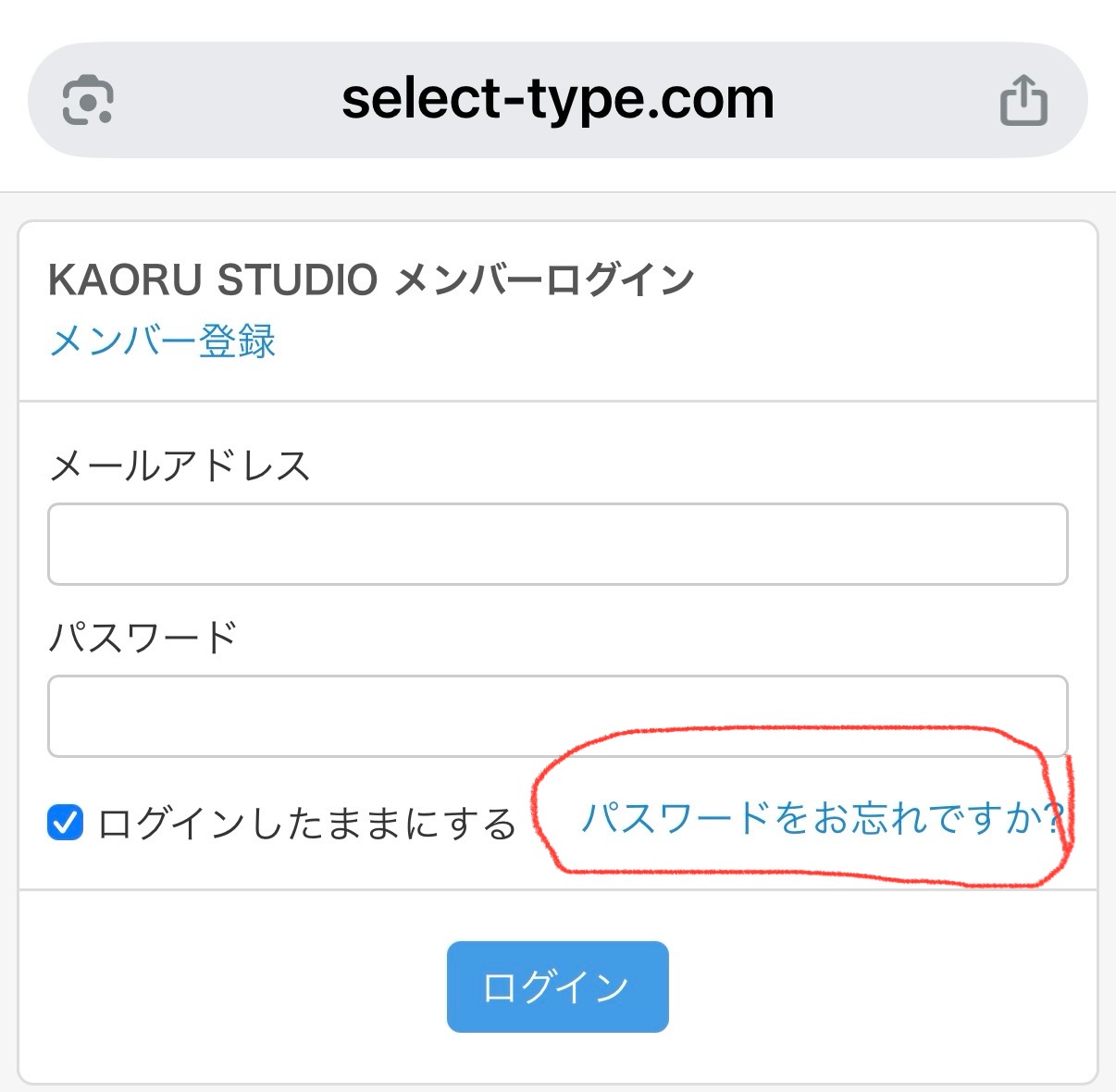
Task: Click the image search icon left of URL
Action: tap(88, 99)
